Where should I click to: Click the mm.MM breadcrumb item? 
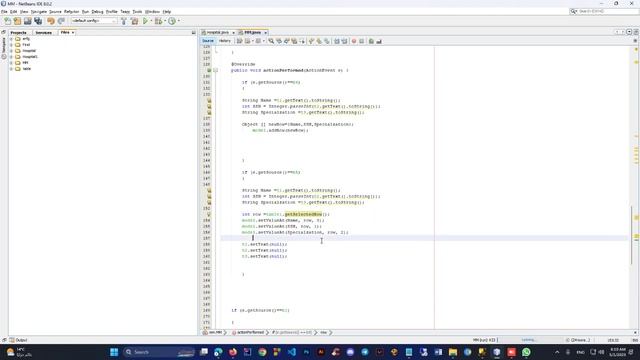pos(213,333)
